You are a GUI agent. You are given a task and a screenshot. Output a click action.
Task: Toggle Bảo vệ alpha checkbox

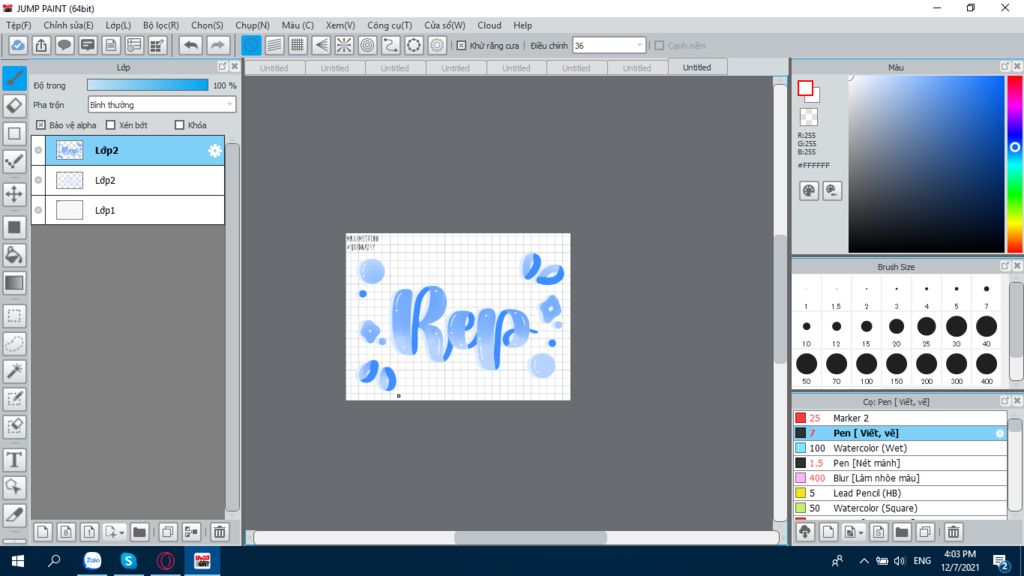click(x=40, y=125)
